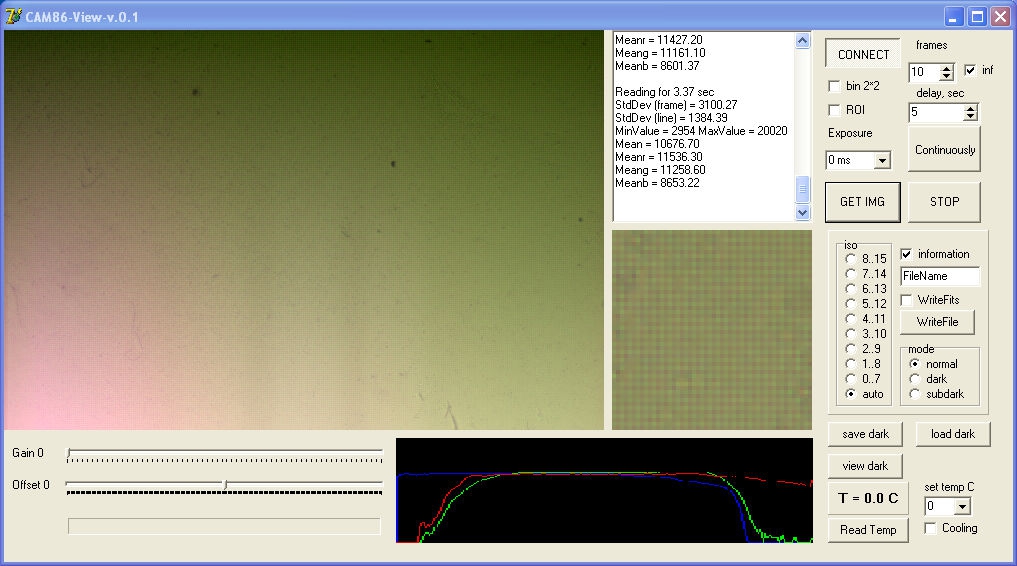
Task: Click the 'StdDev (line) = 1384.39' log line
Action: pyautogui.click(x=671, y=118)
